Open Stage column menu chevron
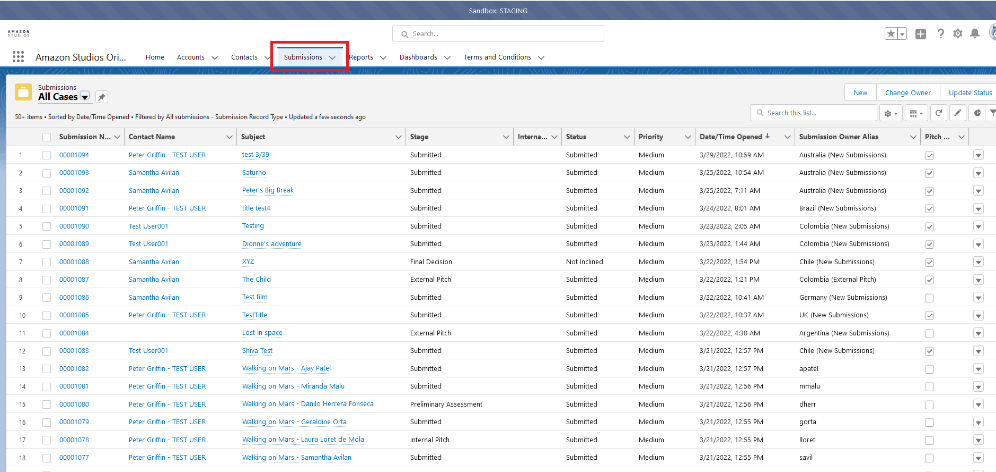 [x=506, y=137]
